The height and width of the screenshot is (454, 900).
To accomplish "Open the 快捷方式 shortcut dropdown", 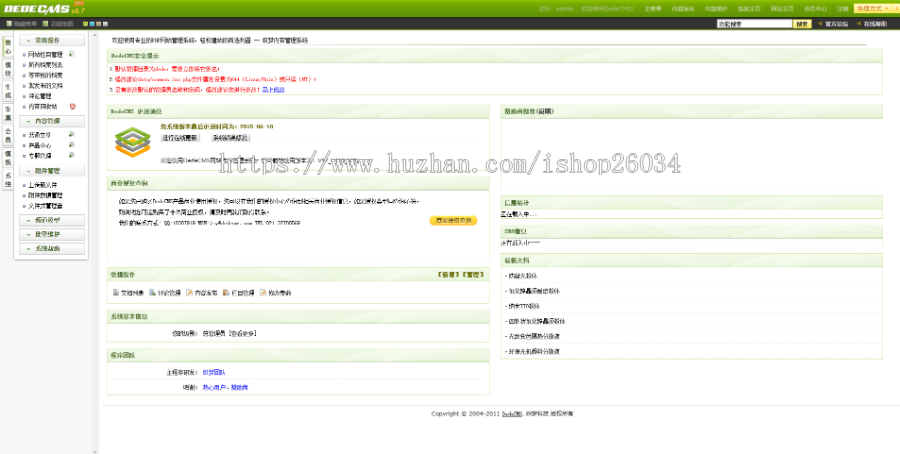I will [x=875, y=9].
